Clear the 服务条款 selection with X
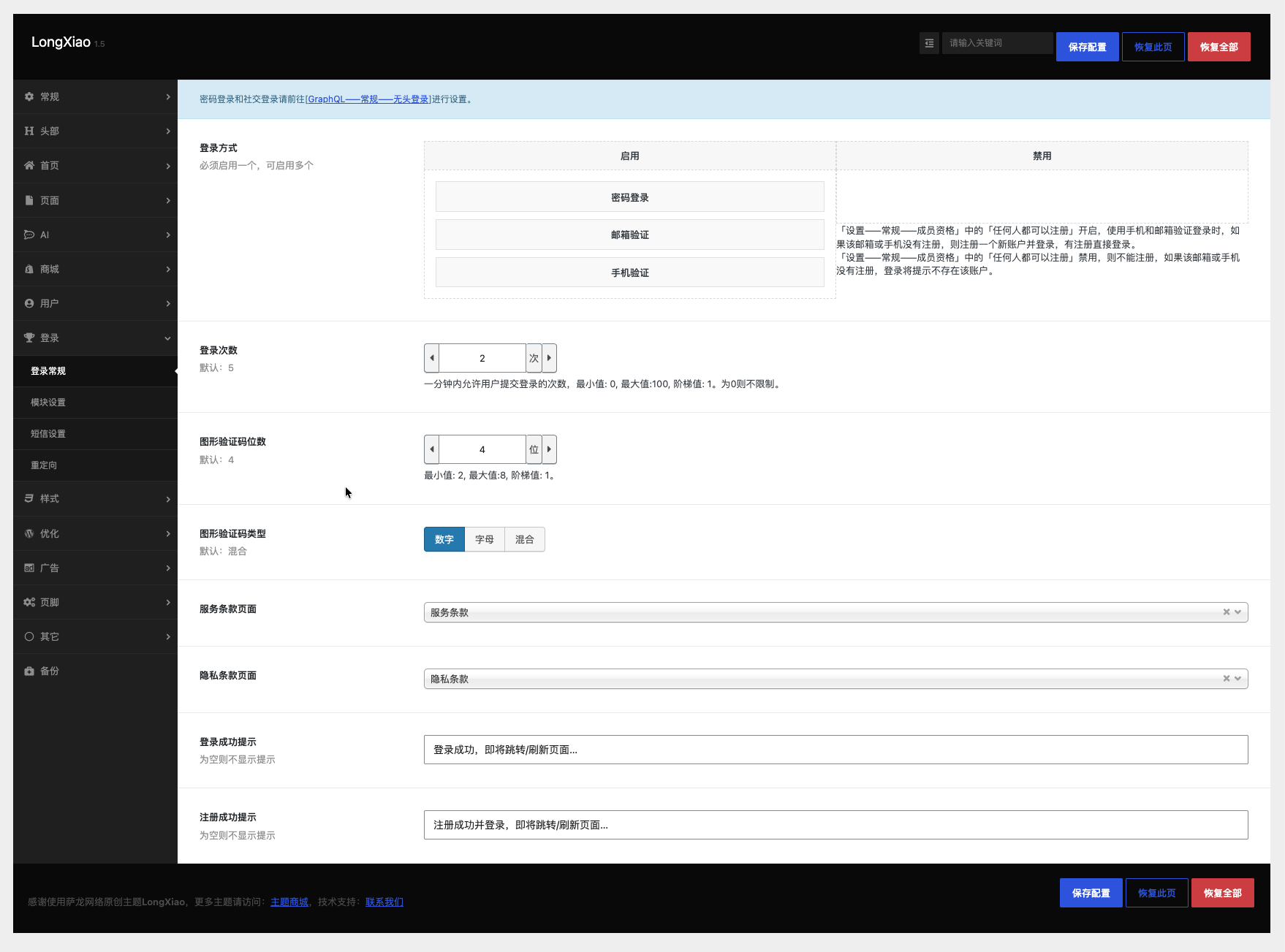The width and height of the screenshot is (1285, 952). 1227,612
